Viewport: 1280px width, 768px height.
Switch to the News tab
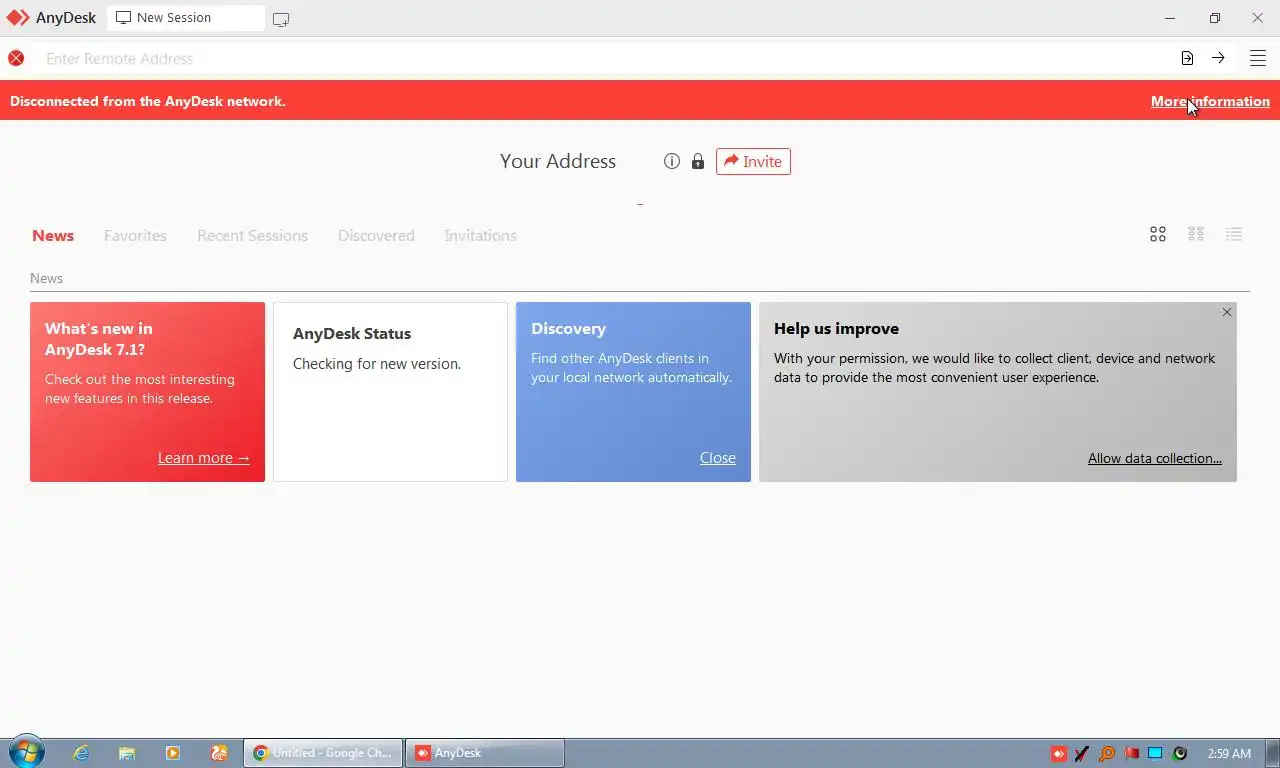[53, 236]
